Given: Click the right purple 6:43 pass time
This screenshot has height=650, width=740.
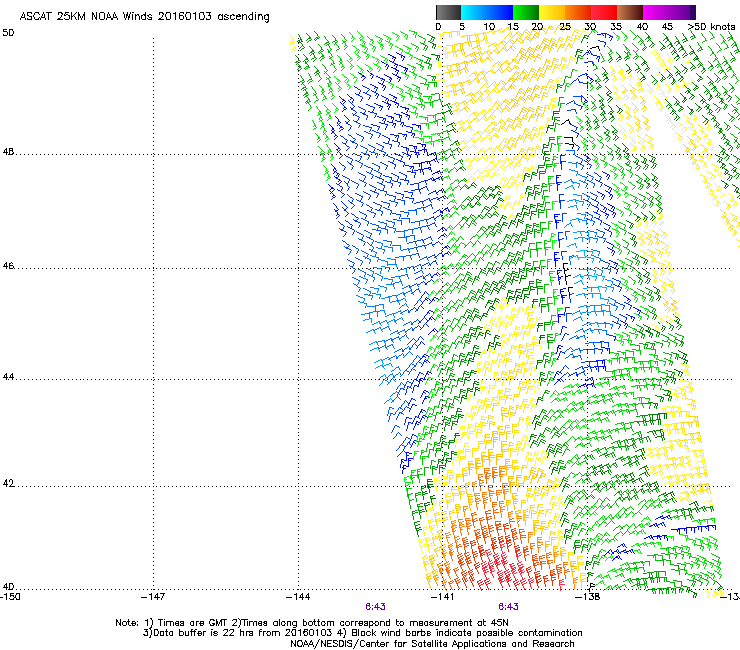Looking at the screenshot, I should click(508, 607).
